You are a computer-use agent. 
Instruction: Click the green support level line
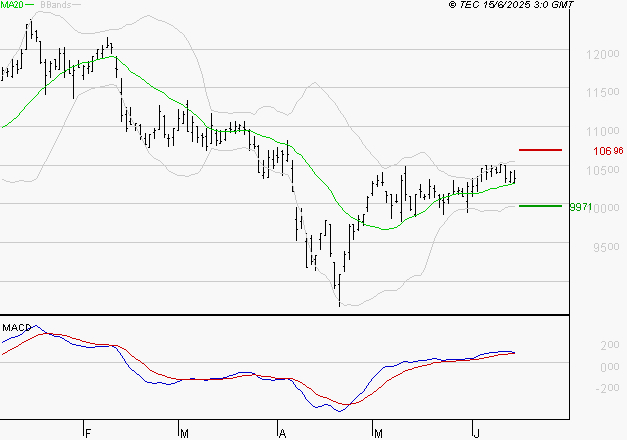pos(540,206)
